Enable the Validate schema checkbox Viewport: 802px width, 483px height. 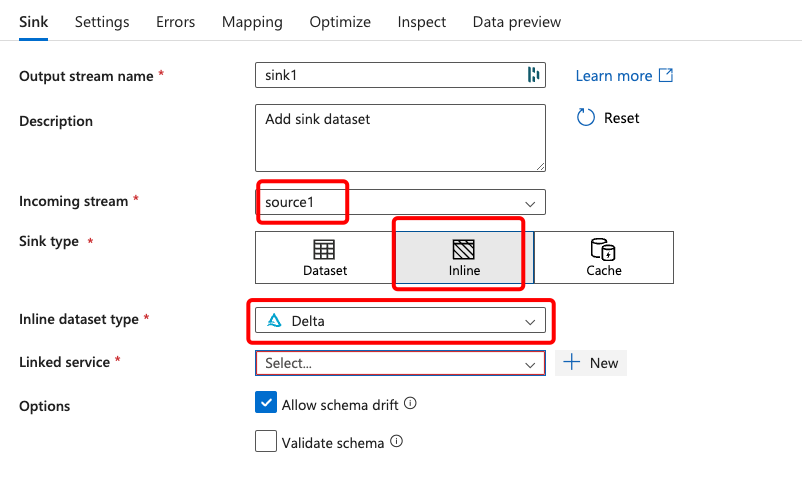pos(266,441)
